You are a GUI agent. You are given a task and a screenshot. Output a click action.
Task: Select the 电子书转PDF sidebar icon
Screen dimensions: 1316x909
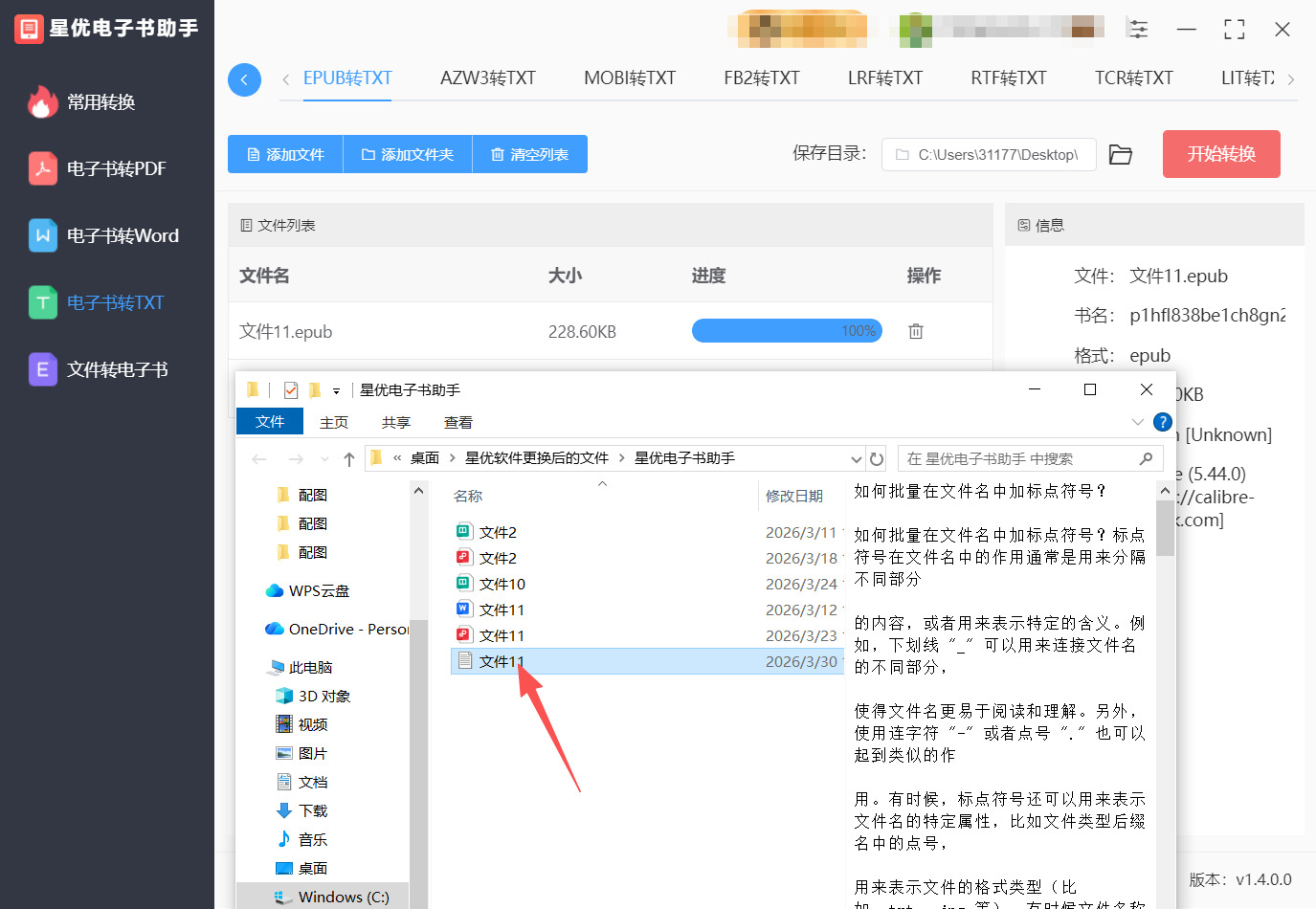[42, 169]
